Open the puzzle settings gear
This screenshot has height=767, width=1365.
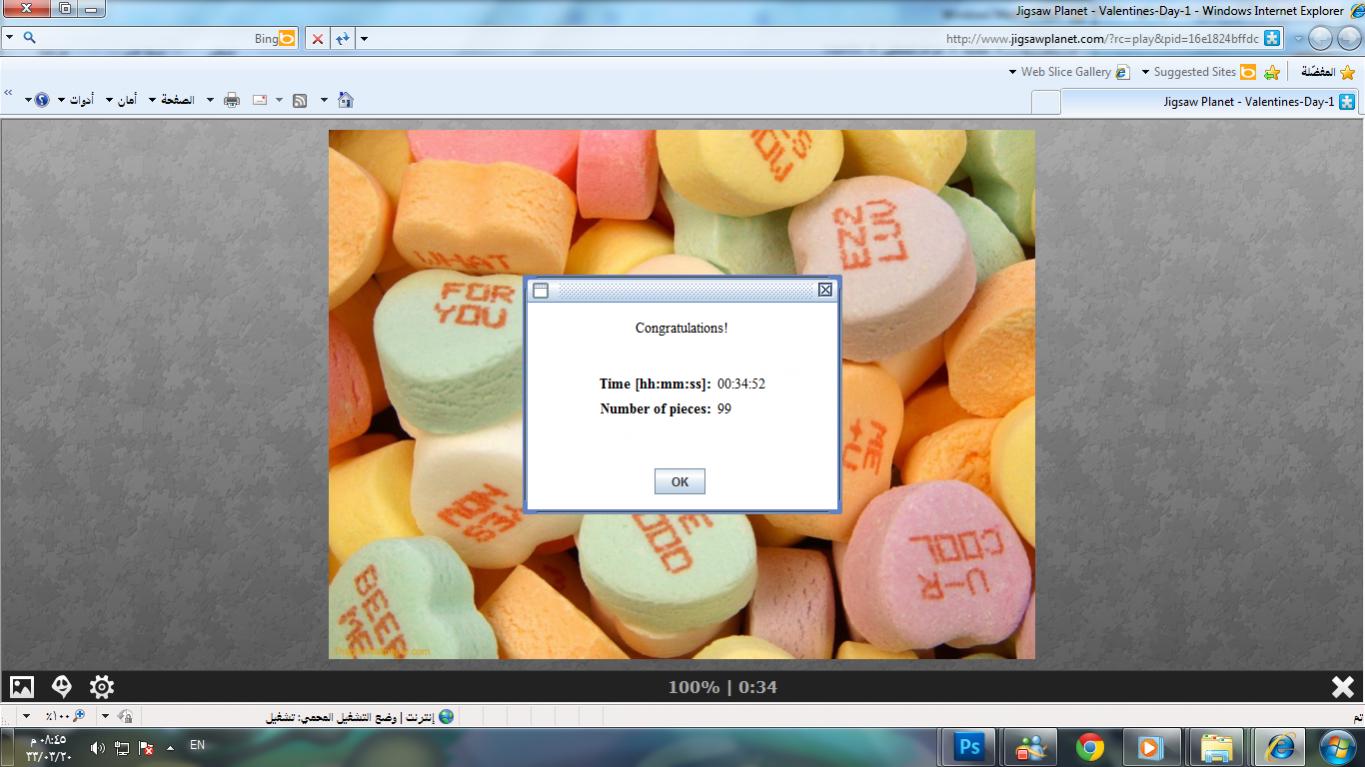[x=102, y=687]
